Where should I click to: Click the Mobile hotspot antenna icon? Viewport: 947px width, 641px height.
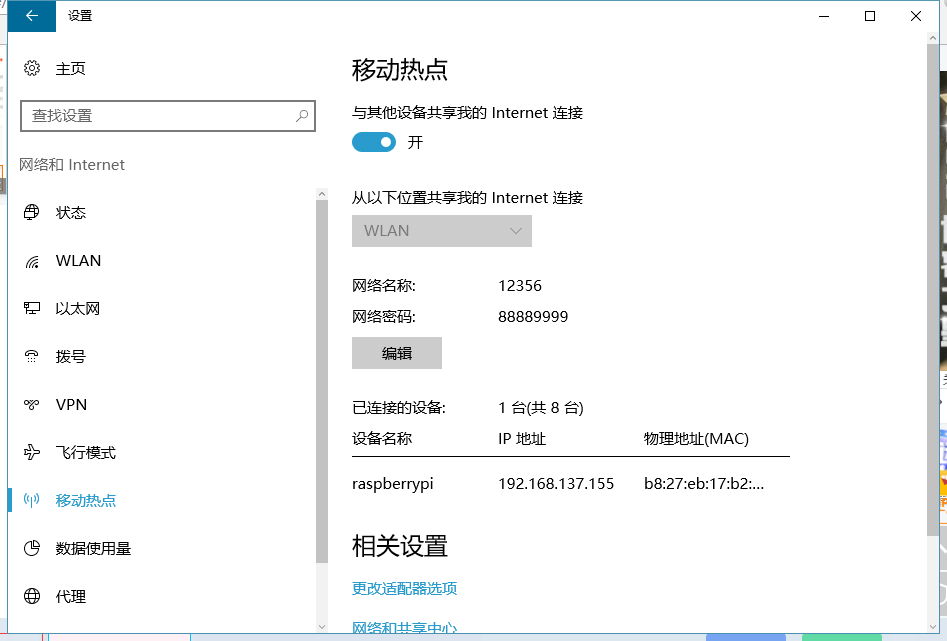31,500
